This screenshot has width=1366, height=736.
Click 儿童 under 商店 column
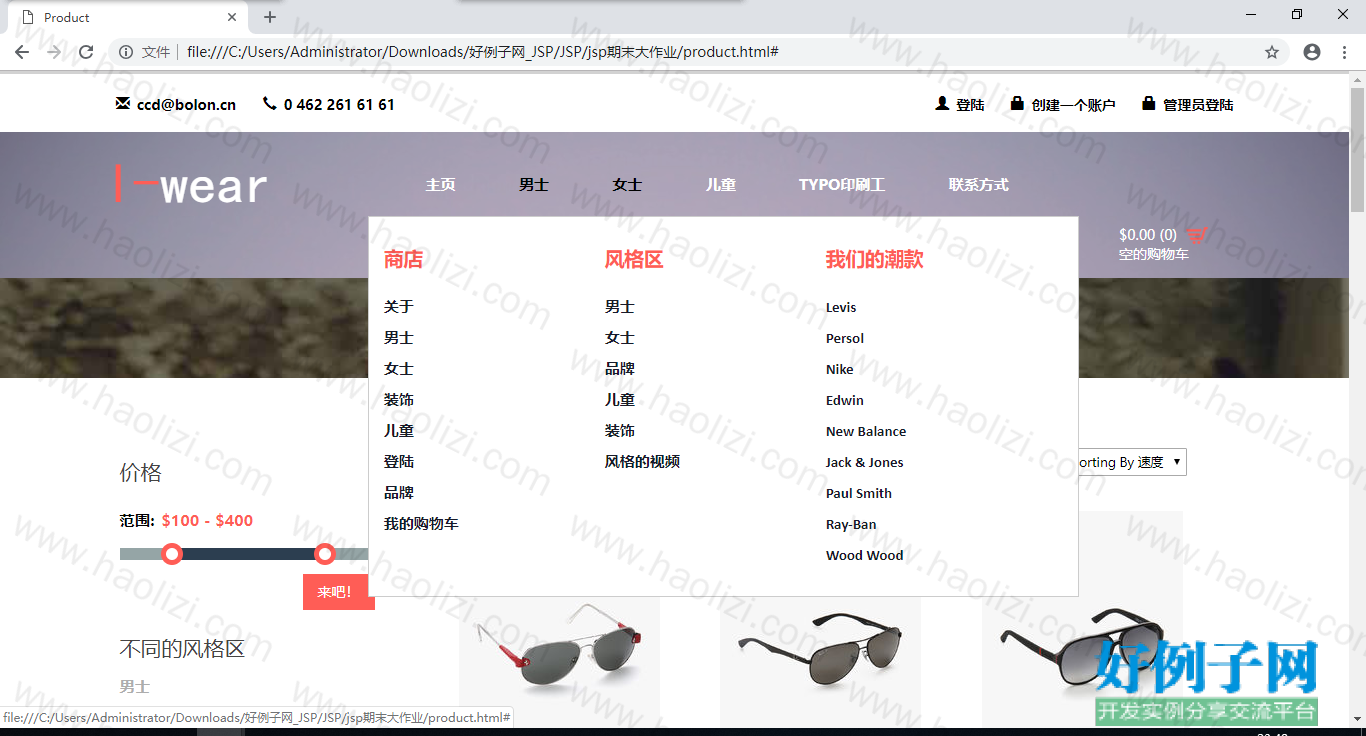click(399, 431)
